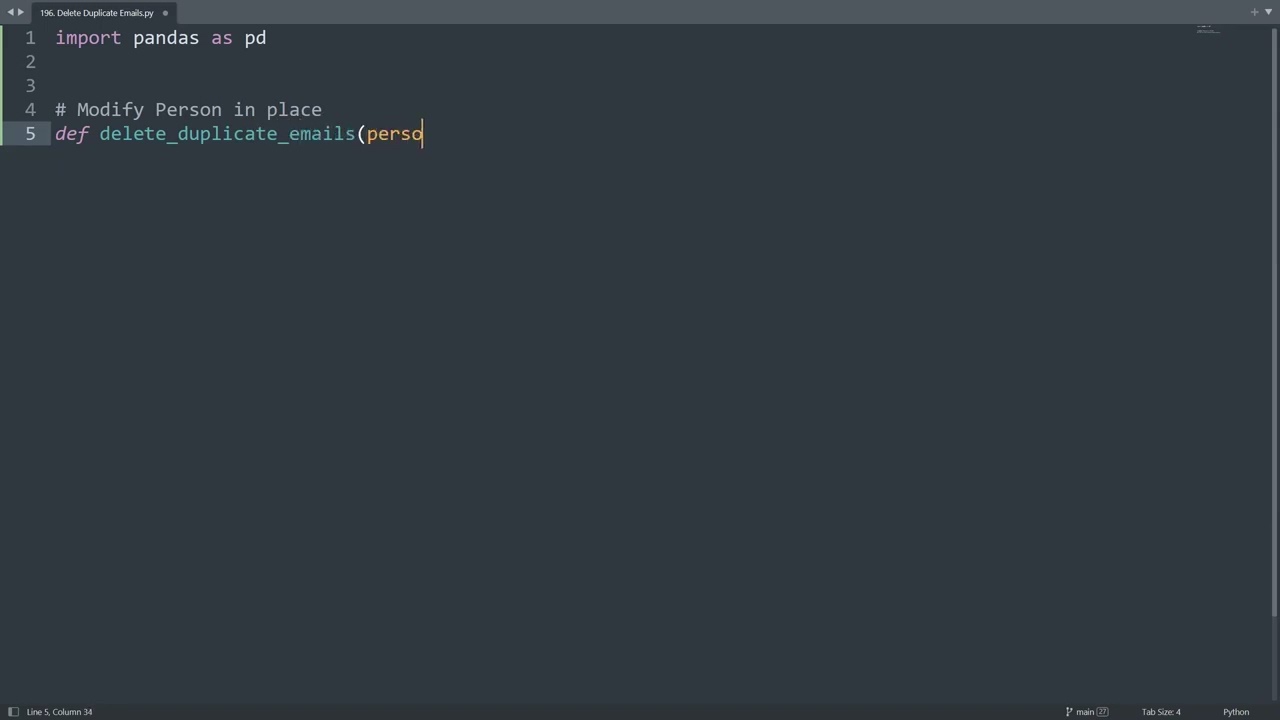Go to the next tab with the right arrow

pos(21,12)
